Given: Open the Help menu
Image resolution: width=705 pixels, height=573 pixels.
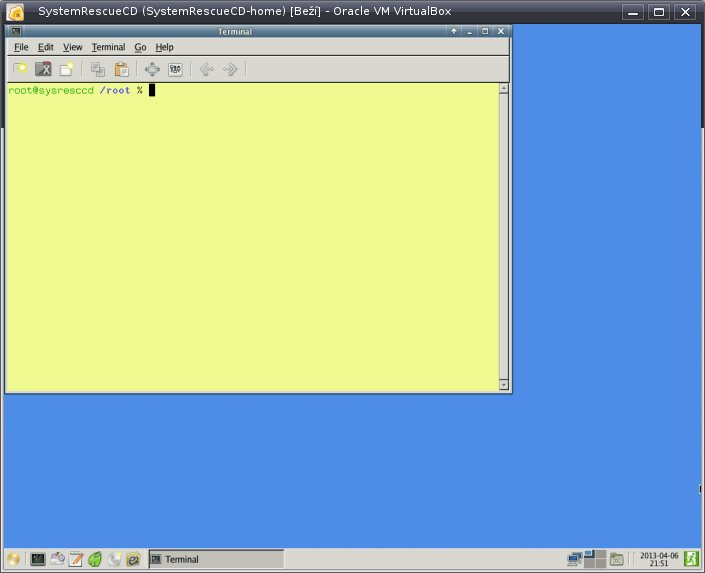Looking at the screenshot, I should [x=164, y=47].
